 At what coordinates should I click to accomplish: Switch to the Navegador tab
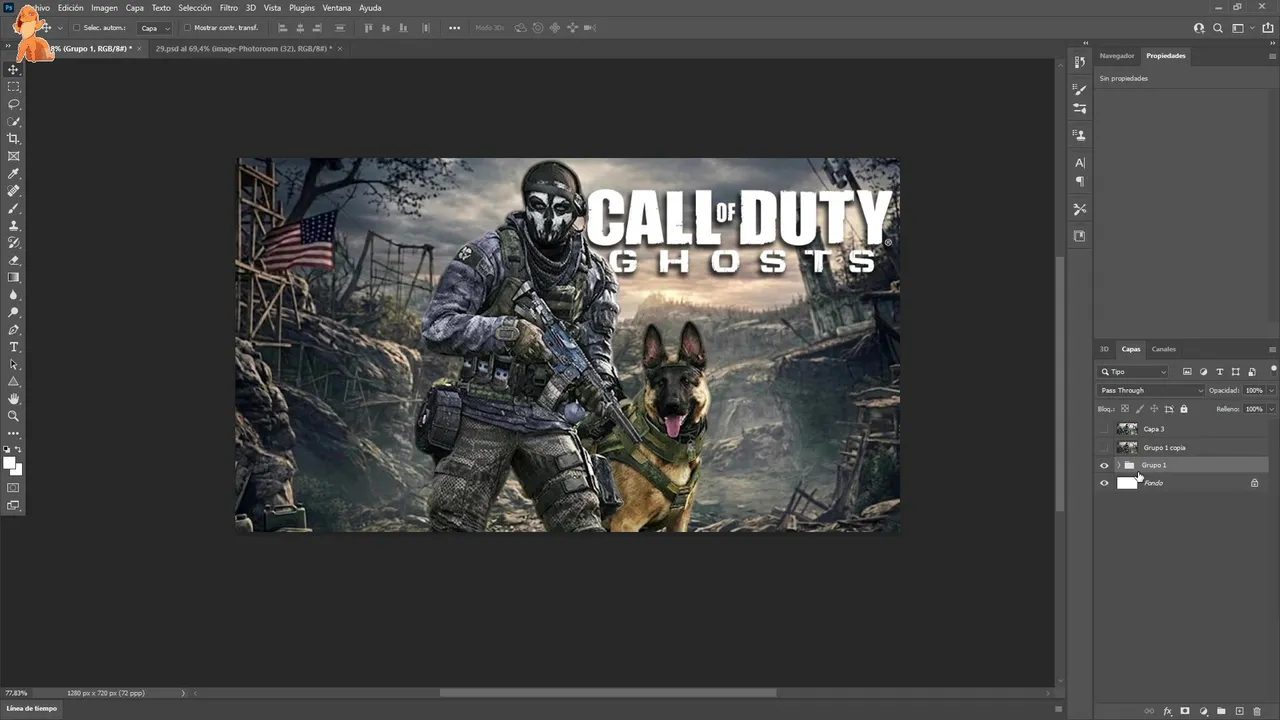(1117, 56)
